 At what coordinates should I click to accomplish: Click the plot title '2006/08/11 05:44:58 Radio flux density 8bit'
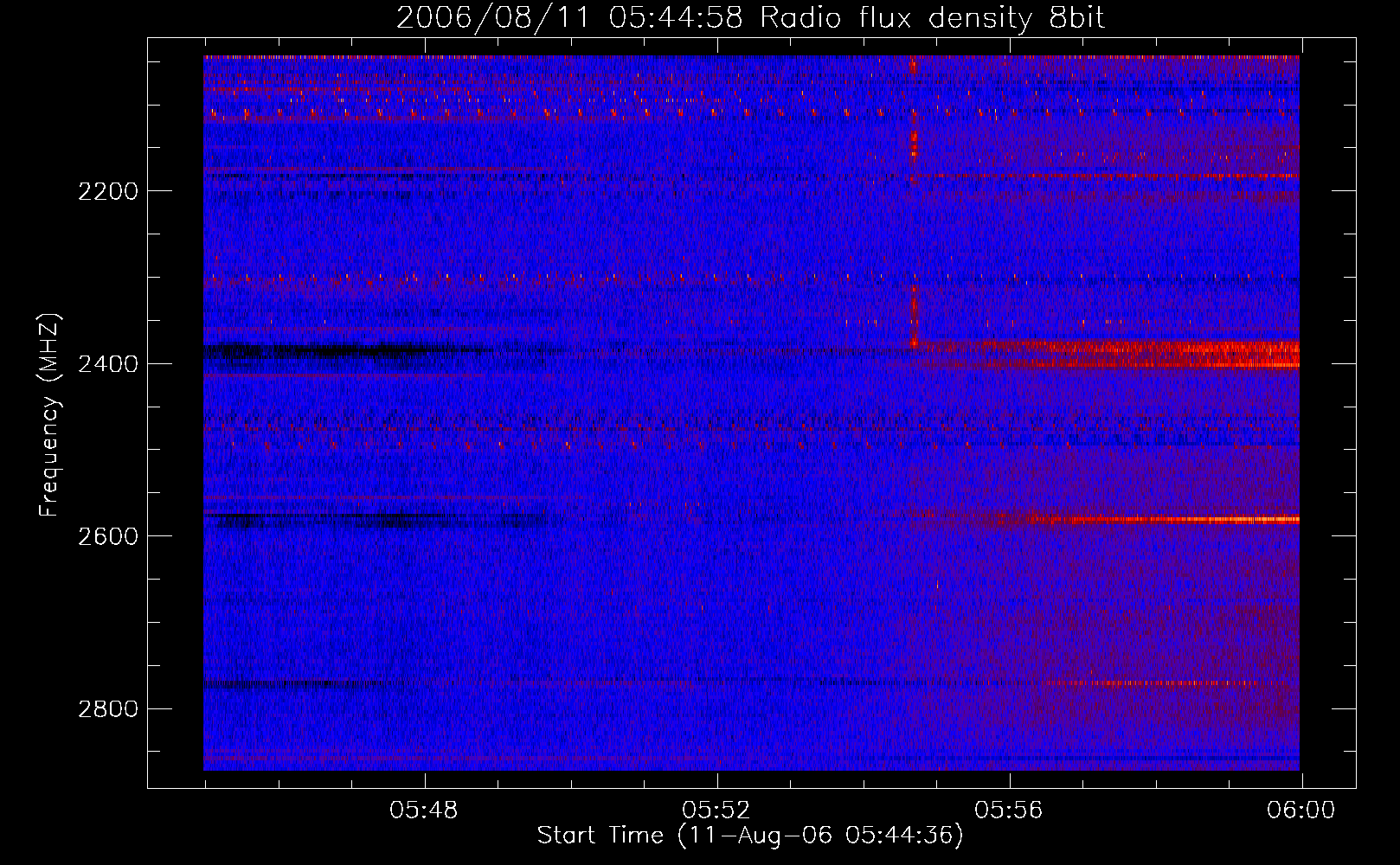[750, 17]
